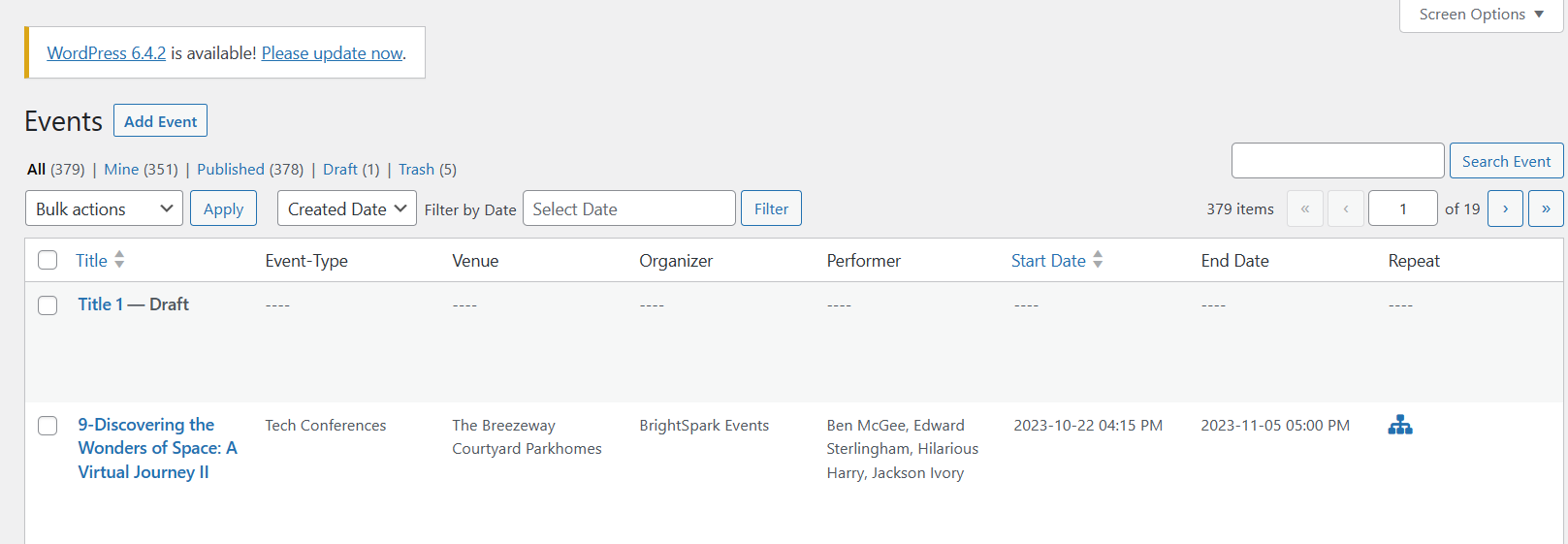View the Mine events filter
1568x544 pixels.
(121, 169)
